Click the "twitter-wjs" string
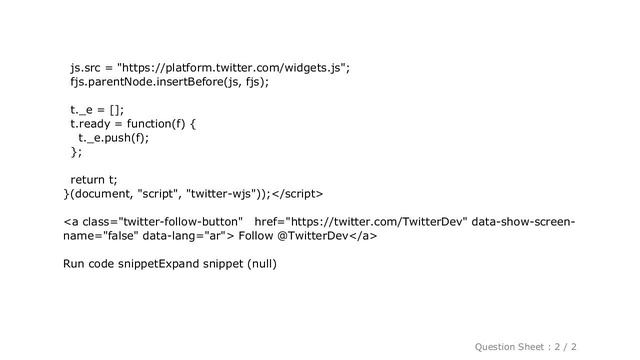 (223, 194)
